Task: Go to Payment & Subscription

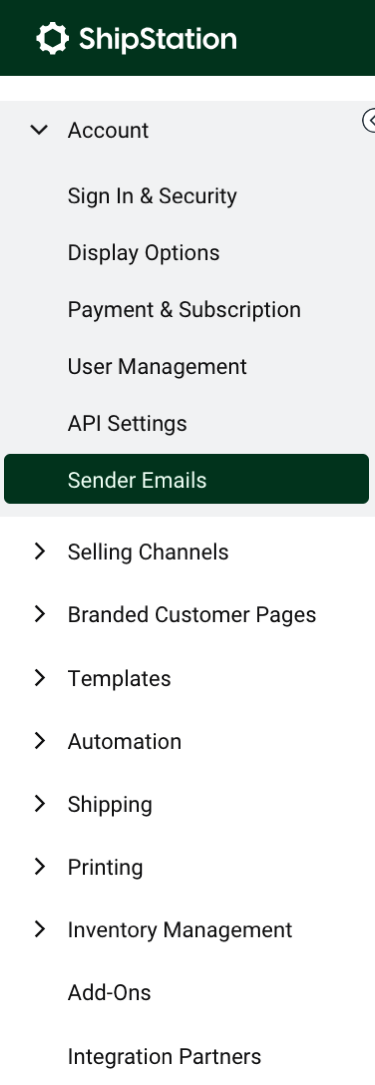Action: (x=184, y=310)
